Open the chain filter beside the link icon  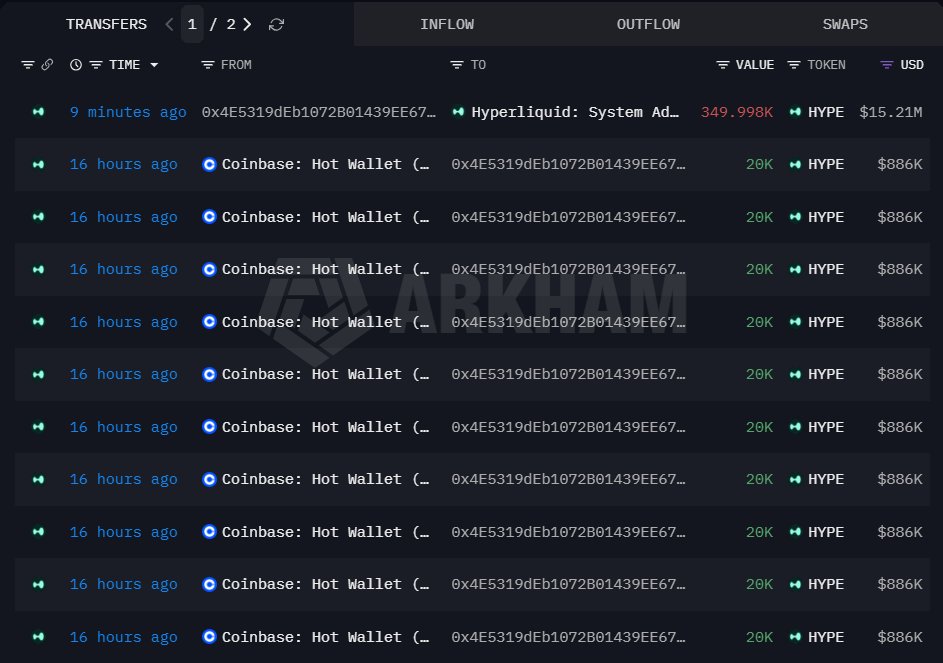pyautogui.click(x=28, y=64)
